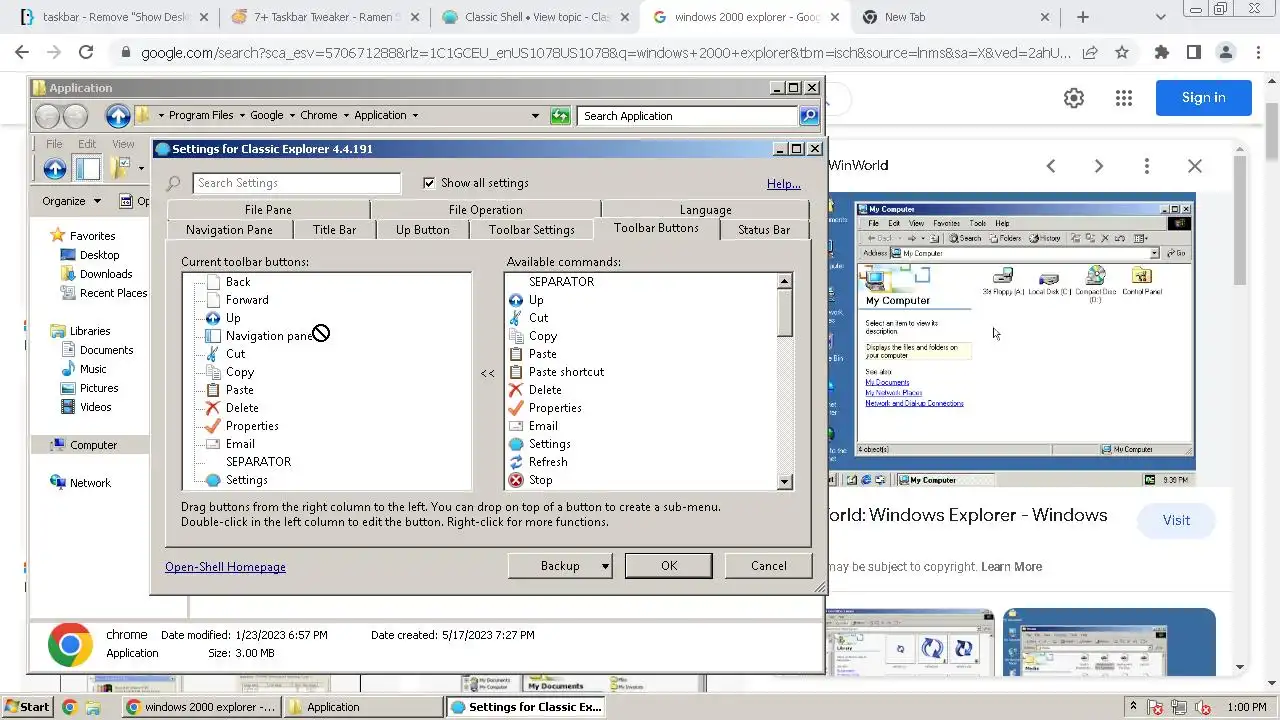Switch to Language tab
The width and height of the screenshot is (1280, 720).
[x=705, y=210]
